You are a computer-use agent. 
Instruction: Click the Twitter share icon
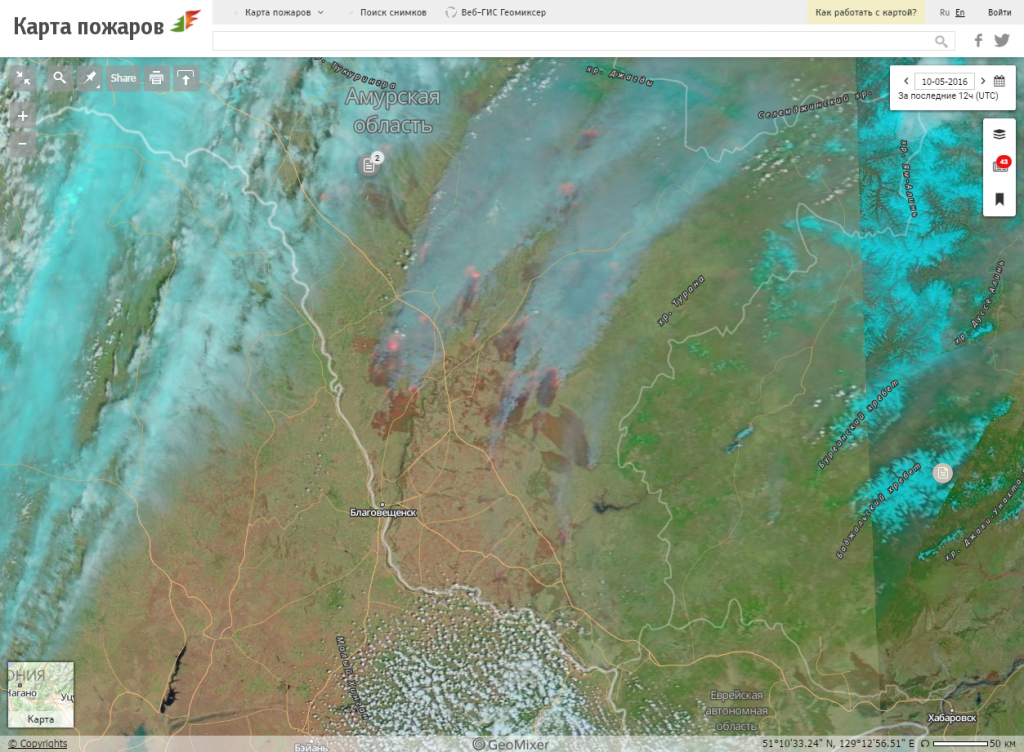(x=1002, y=40)
